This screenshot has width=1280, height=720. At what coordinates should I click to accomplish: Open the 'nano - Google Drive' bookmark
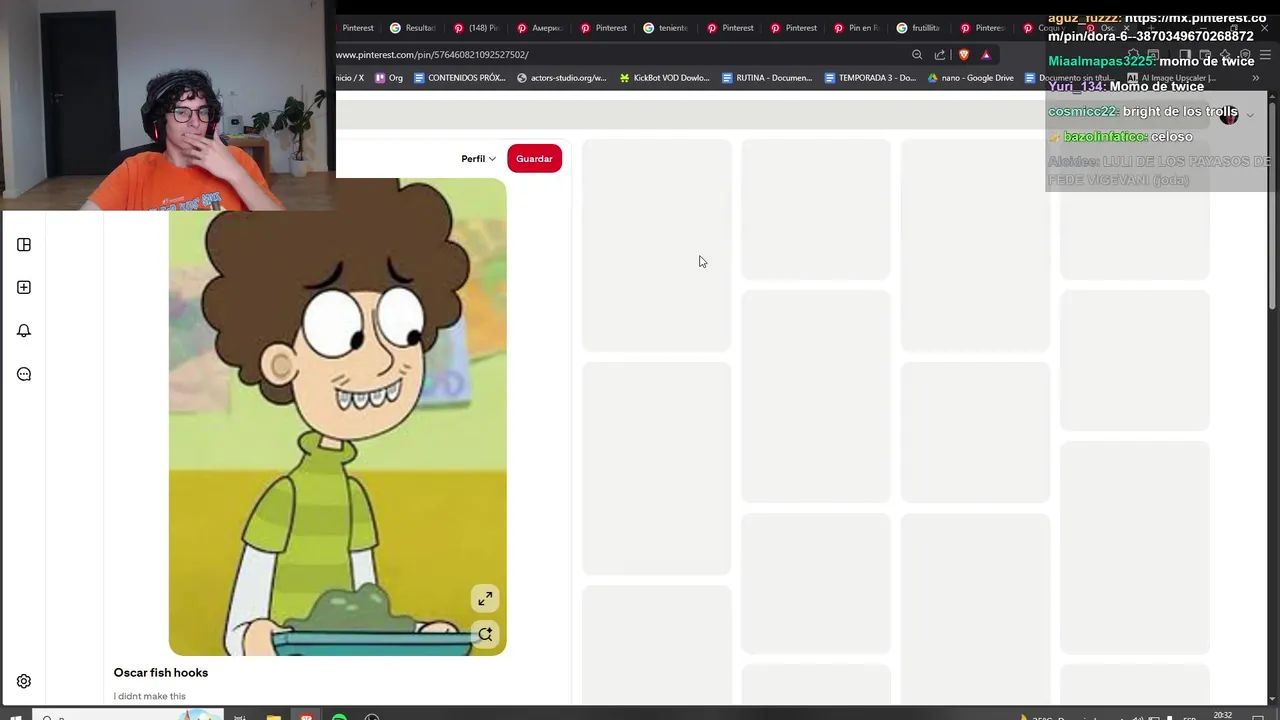pos(971,78)
